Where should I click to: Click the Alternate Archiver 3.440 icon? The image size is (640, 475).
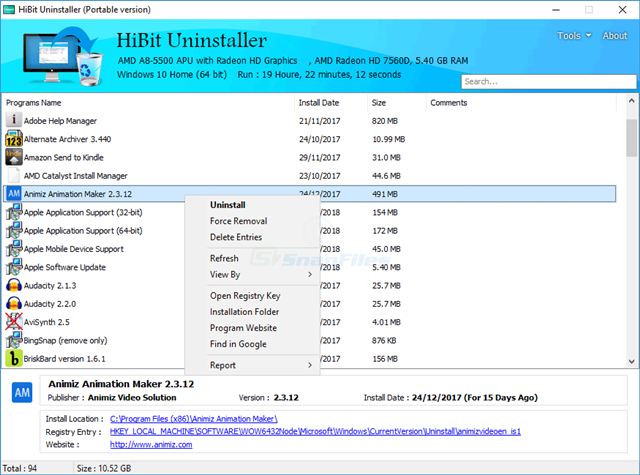click(x=13, y=138)
